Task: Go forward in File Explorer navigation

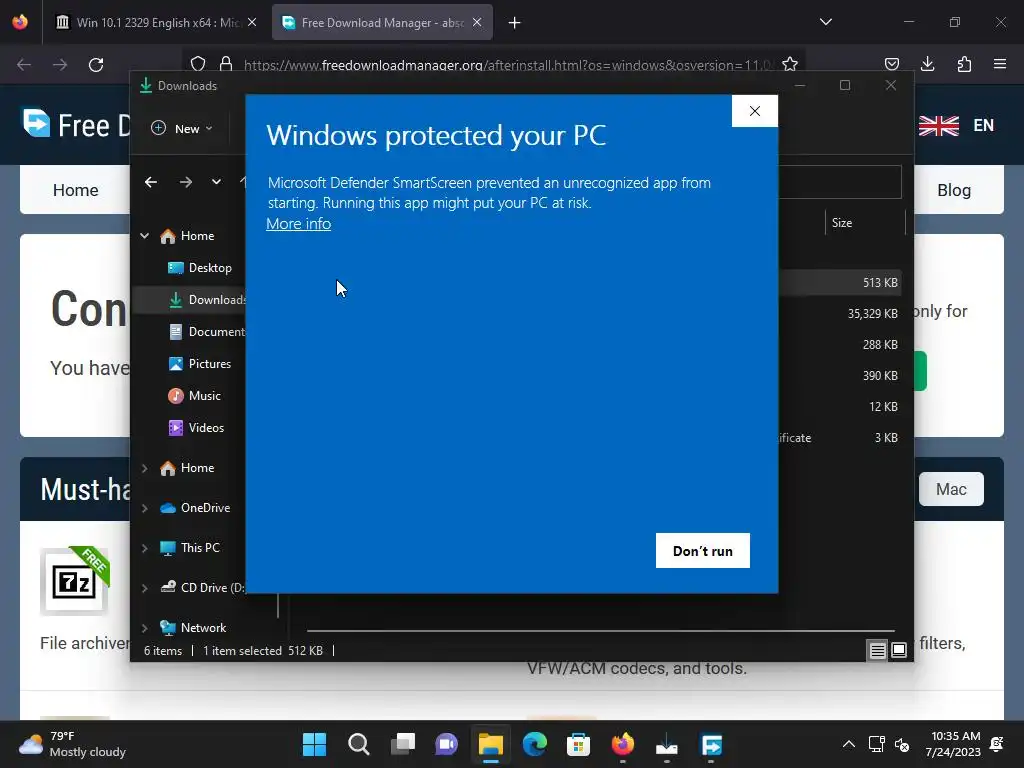Action: [x=185, y=182]
